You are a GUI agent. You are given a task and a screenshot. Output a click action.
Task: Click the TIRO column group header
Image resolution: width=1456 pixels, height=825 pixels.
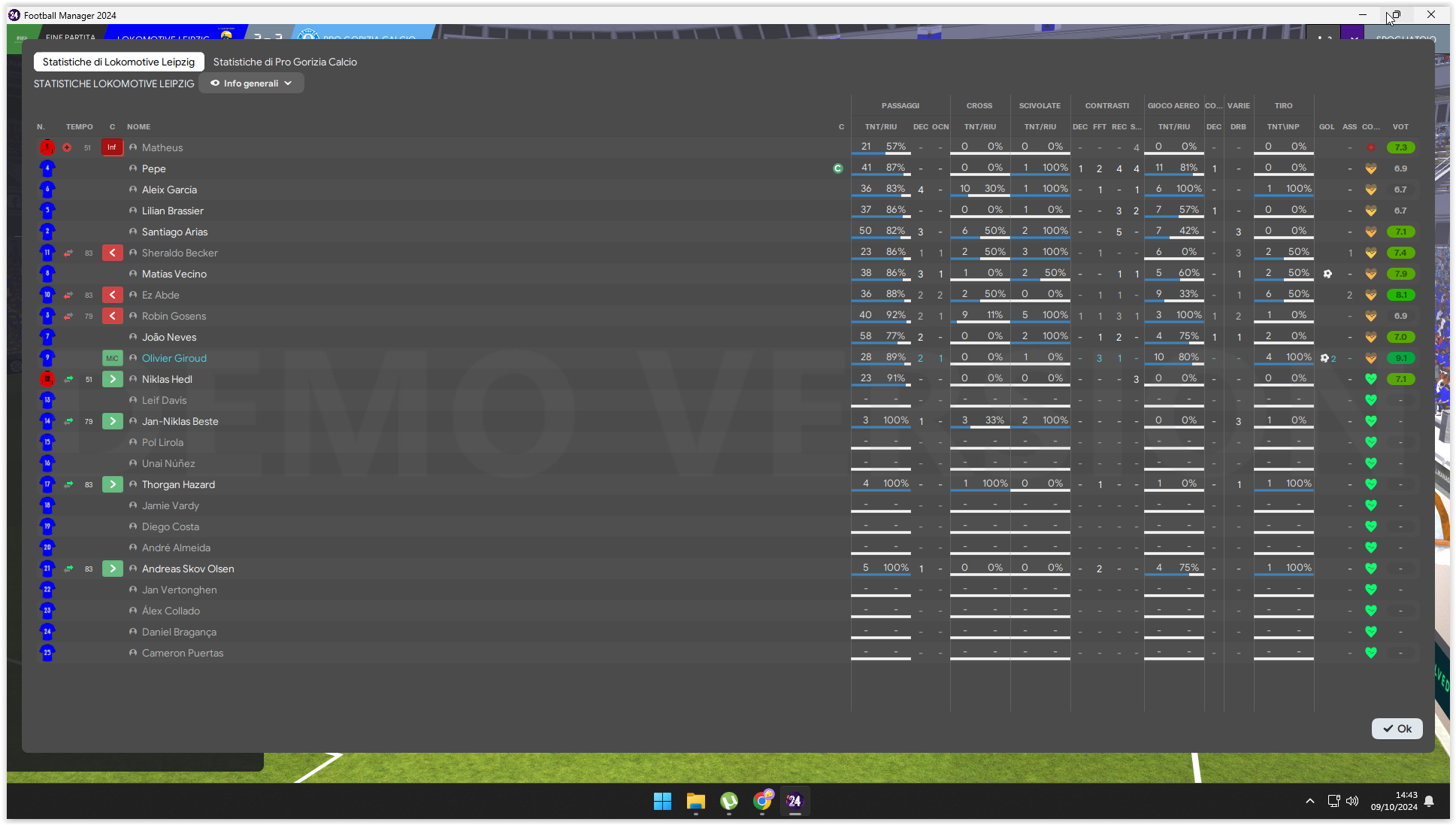[x=1284, y=105]
